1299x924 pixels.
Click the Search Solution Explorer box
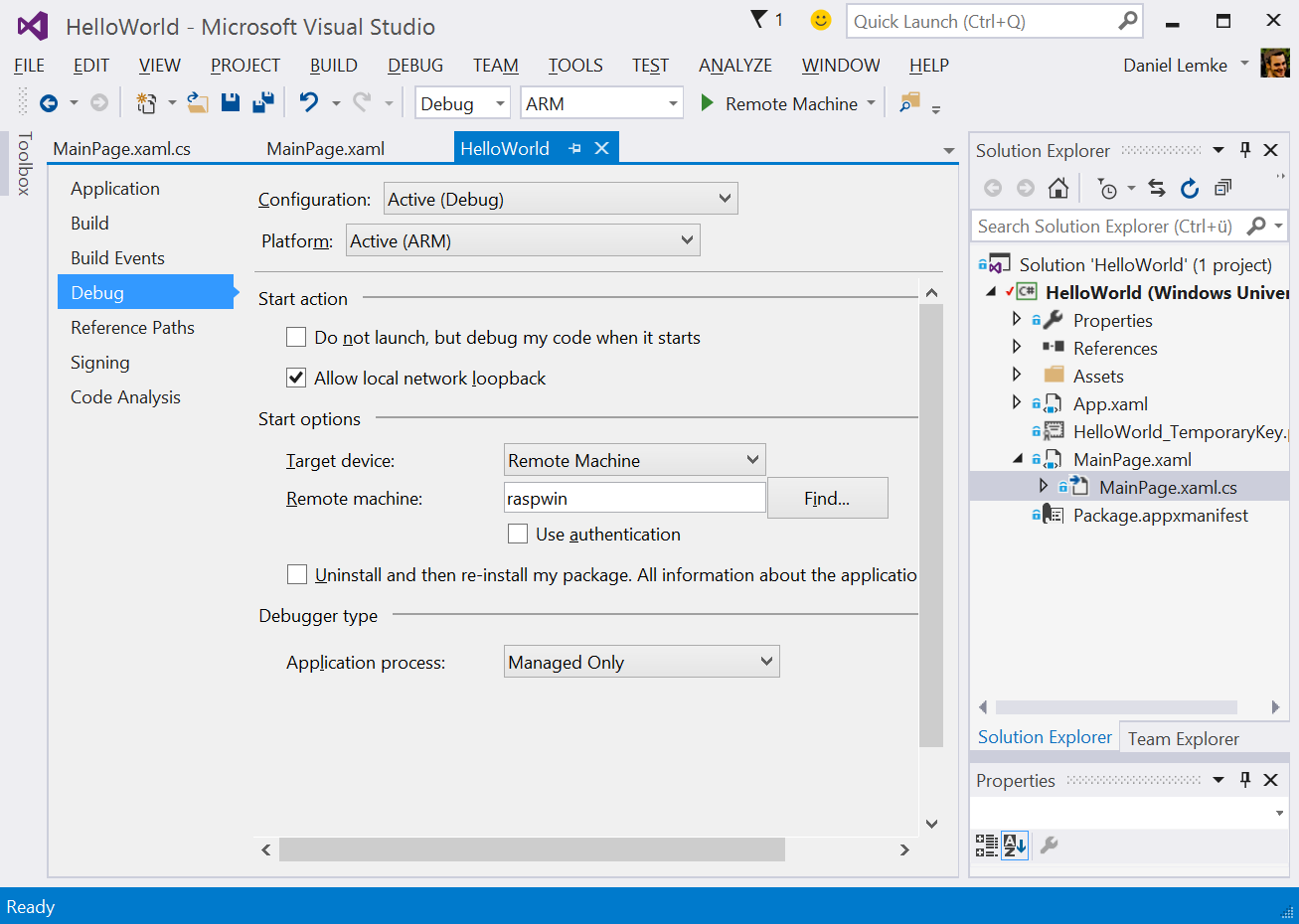1128,226
